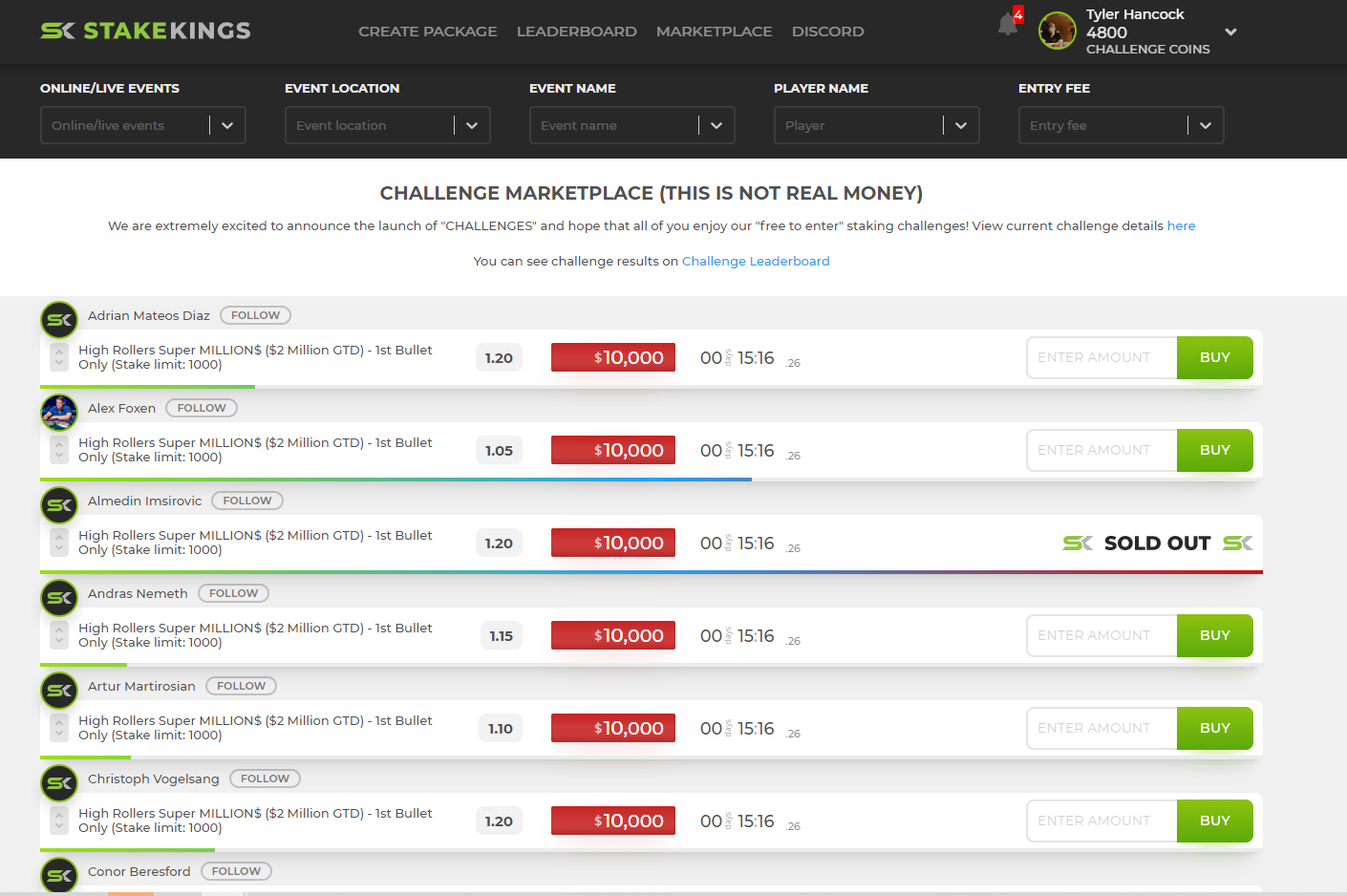Expand the user account chevron menu

(1230, 32)
